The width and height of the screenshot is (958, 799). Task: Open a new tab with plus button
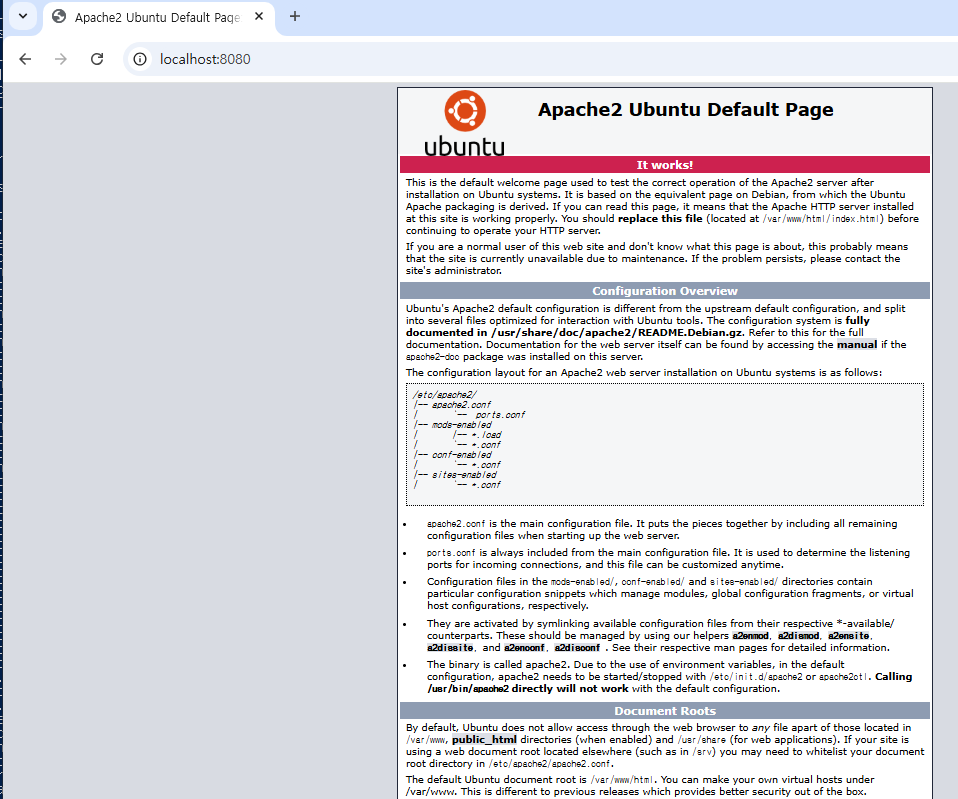click(294, 16)
